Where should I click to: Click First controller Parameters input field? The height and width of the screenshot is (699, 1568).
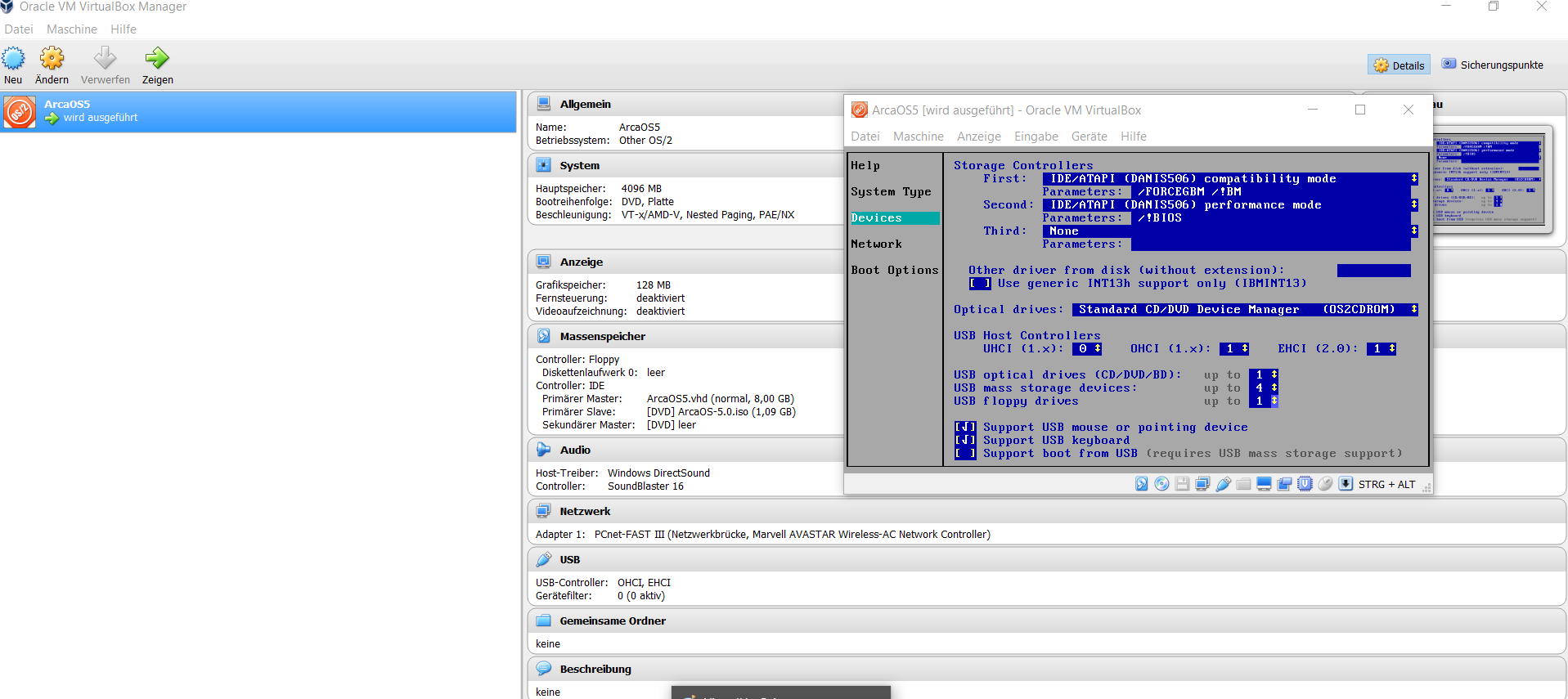coord(1271,192)
